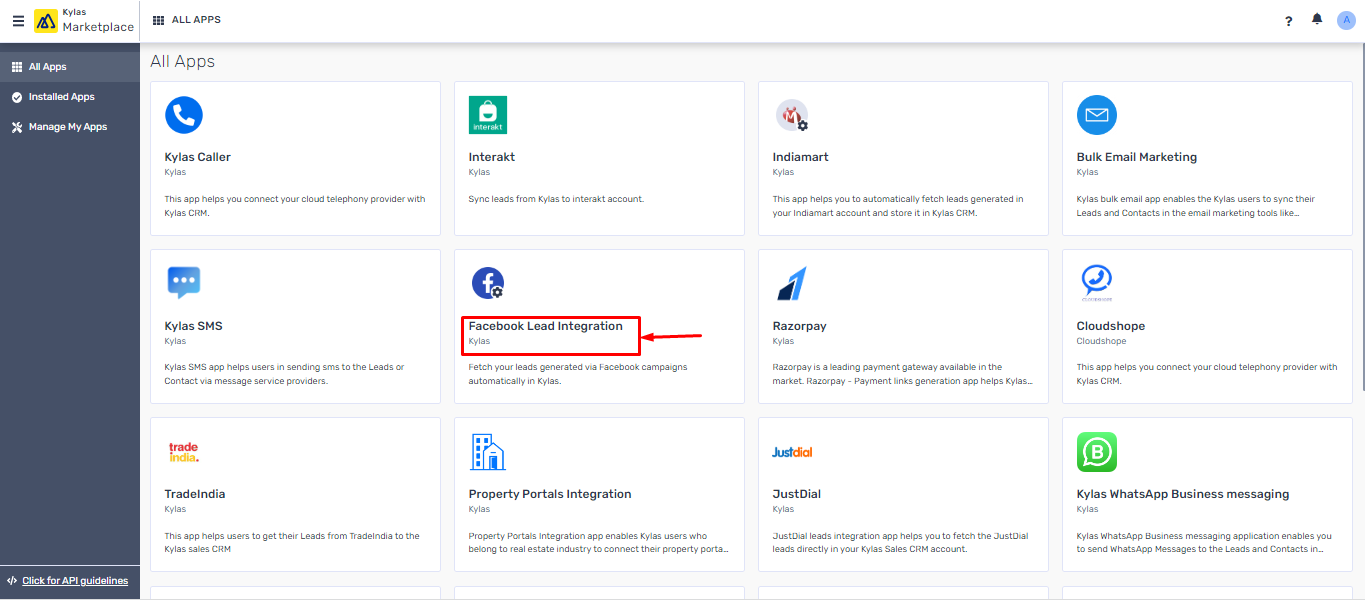The height and width of the screenshot is (600, 1365).
Task: Open Facebook Lead Integration app title
Action: pyautogui.click(x=546, y=326)
